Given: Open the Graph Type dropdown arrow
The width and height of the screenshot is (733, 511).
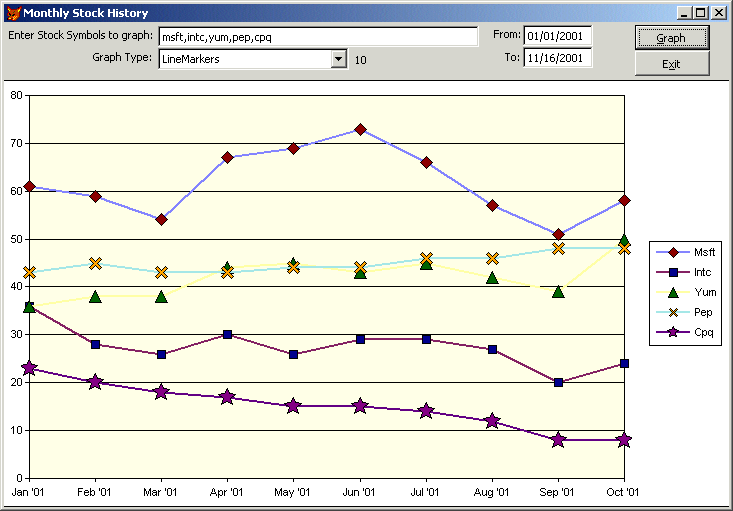Looking at the screenshot, I should tap(338, 59).
